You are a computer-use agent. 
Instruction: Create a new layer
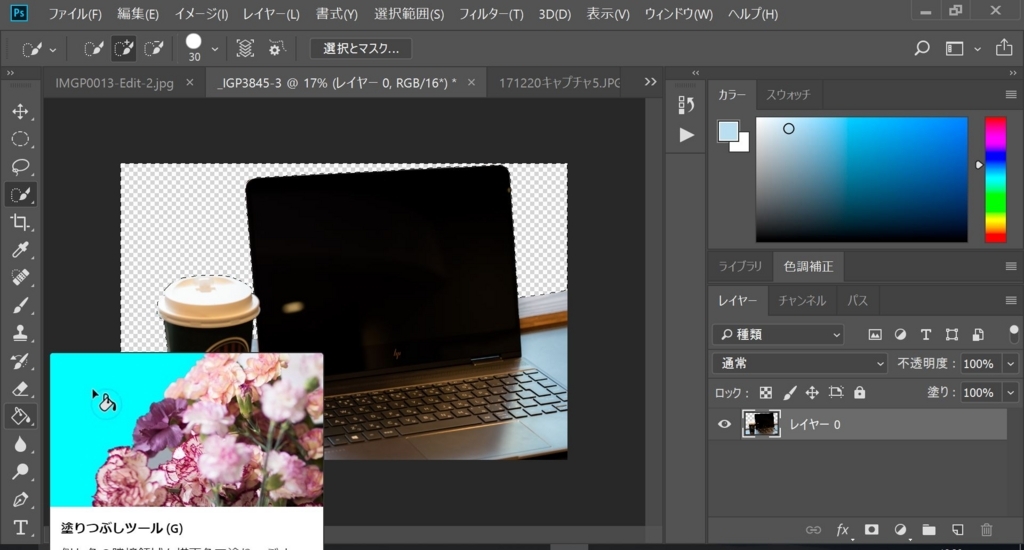point(957,530)
